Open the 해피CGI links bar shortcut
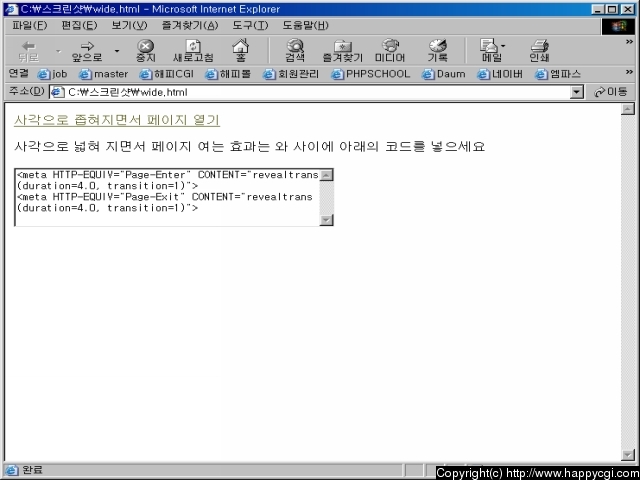The width and height of the screenshot is (640, 480). coord(166,74)
